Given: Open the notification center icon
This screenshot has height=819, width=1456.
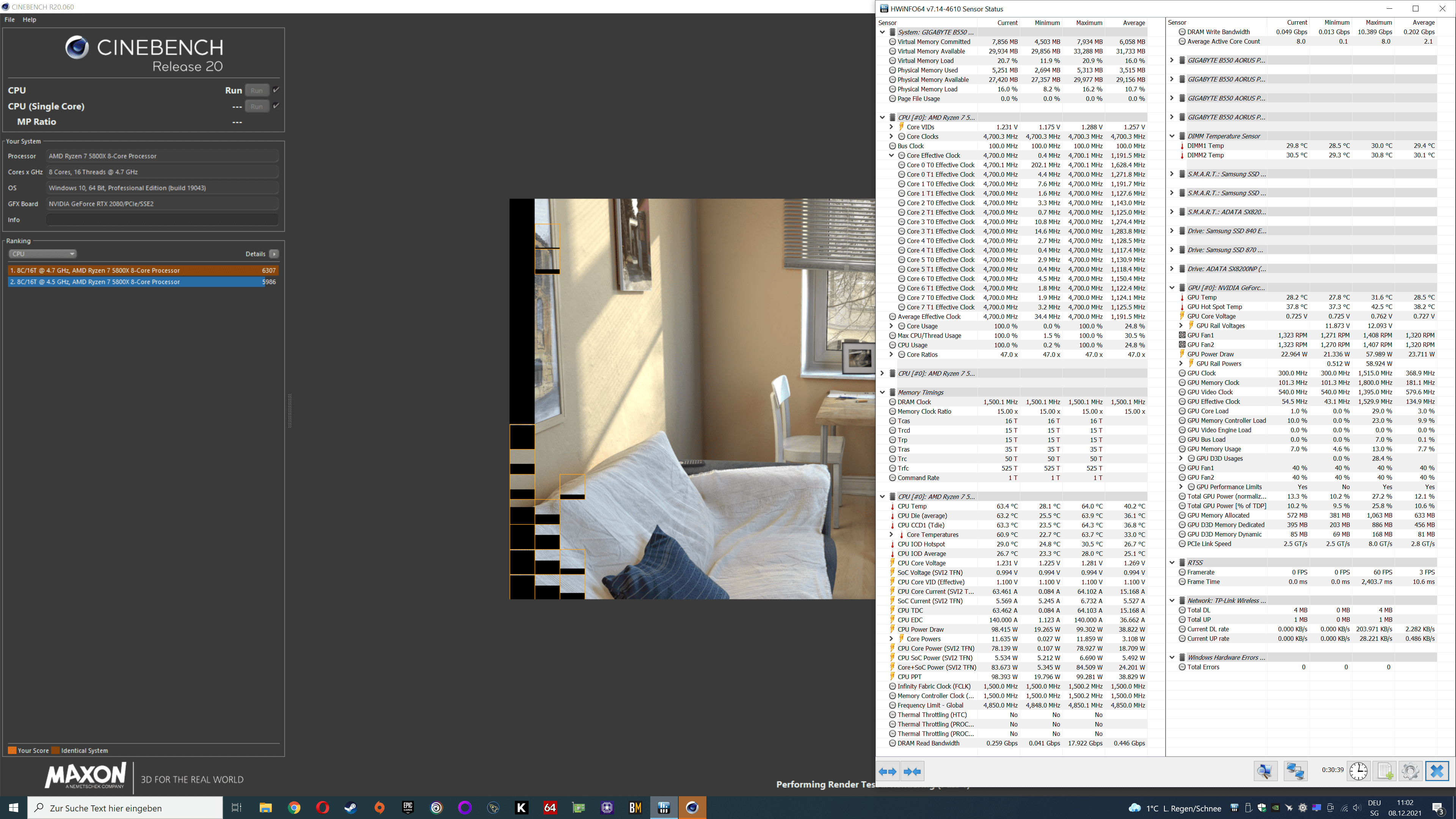Looking at the screenshot, I should point(1439,808).
